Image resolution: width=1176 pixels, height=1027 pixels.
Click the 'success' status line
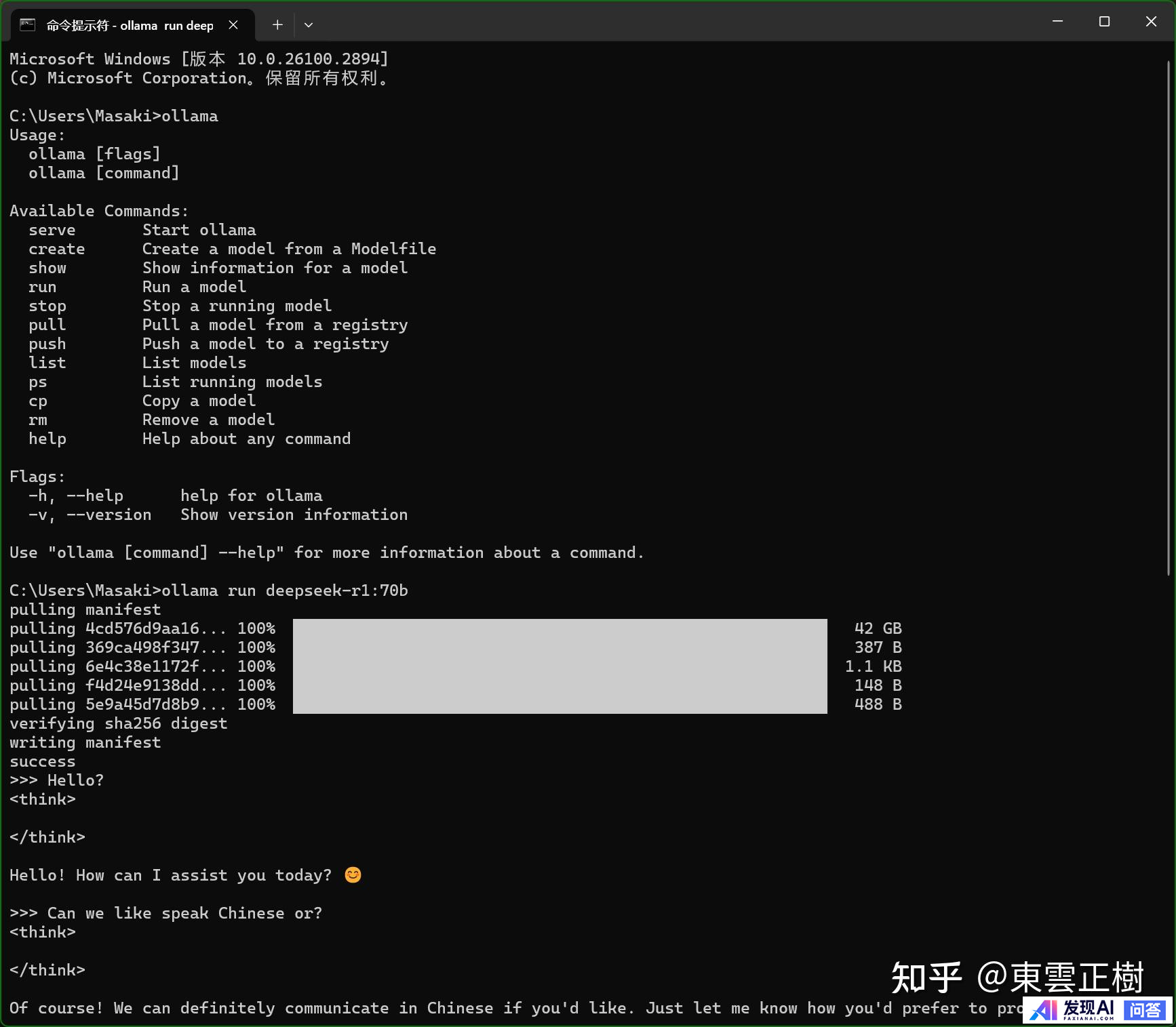(x=42, y=762)
